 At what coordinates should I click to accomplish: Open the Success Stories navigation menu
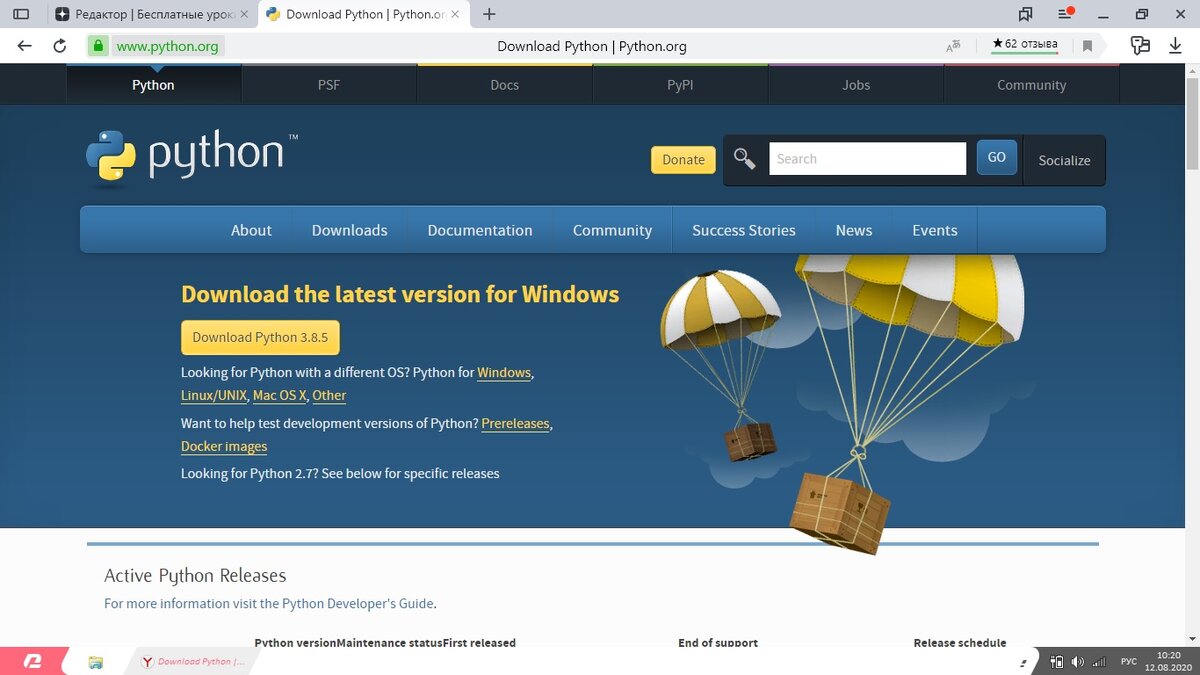pyautogui.click(x=744, y=230)
